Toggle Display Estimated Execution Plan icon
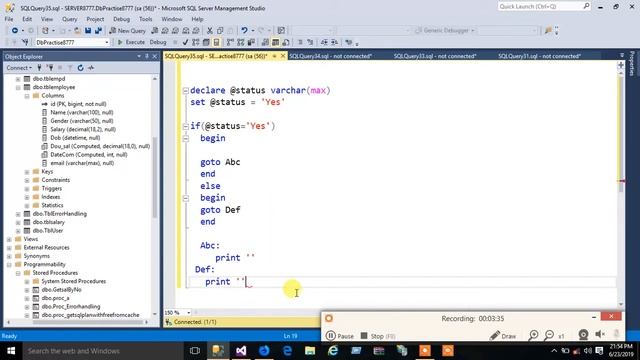640x360 pixels. 196,42
